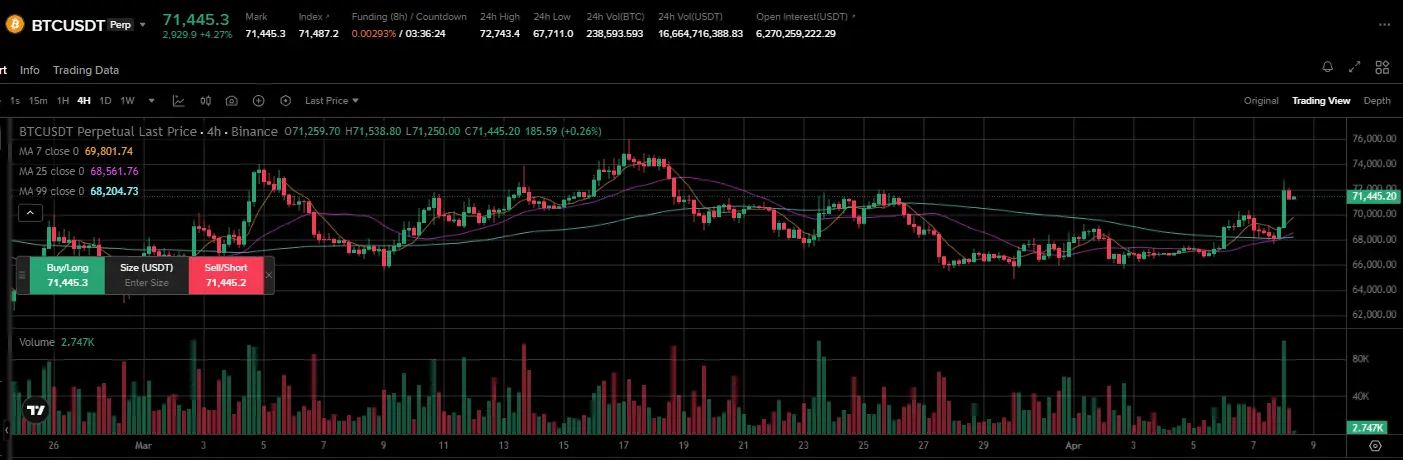This screenshot has height=460, width=1403.
Task: Click the Sell/Short 71,445.2 button
Action: click(x=226, y=275)
